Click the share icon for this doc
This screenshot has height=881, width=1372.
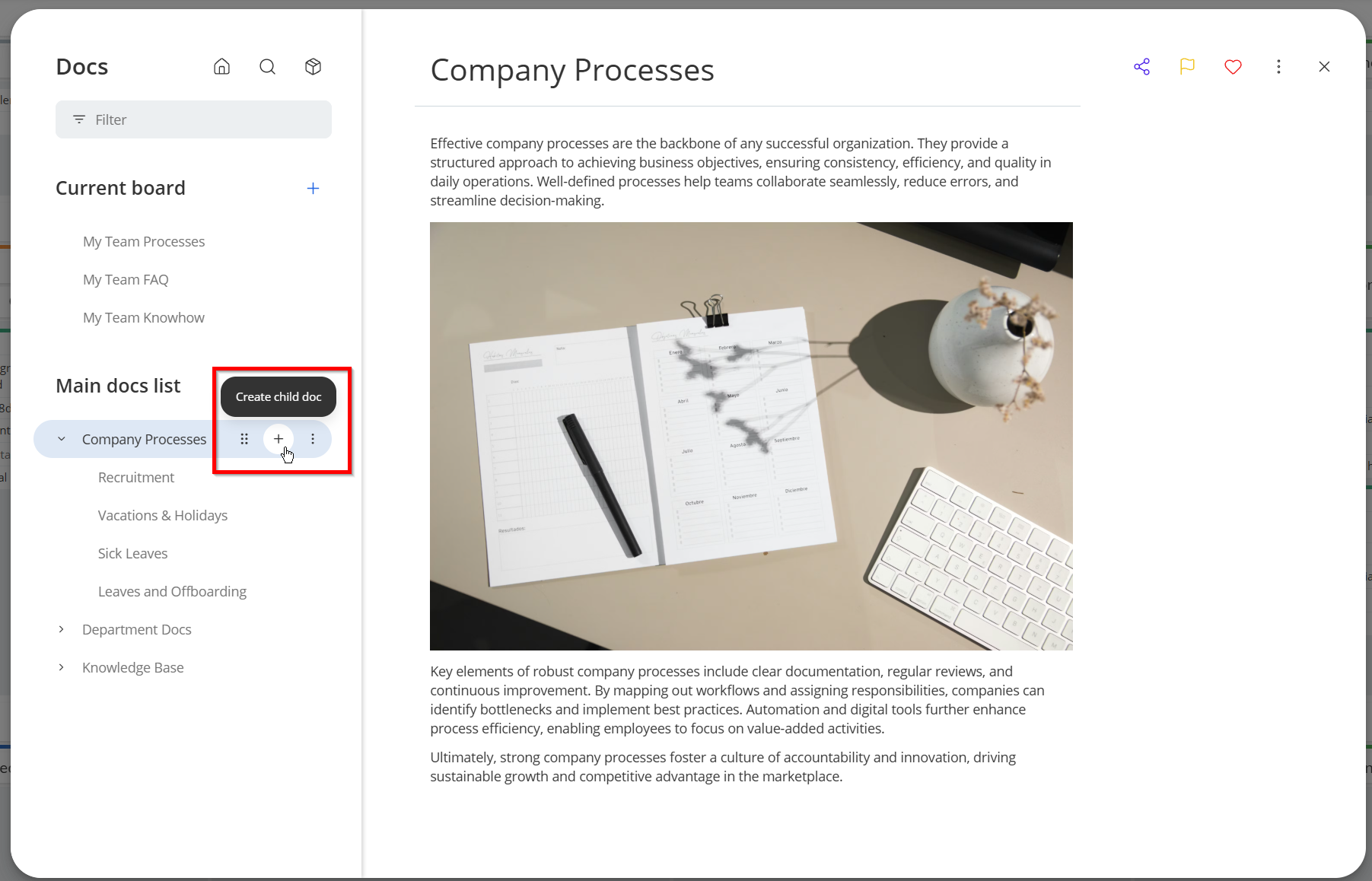click(1141, 67)
